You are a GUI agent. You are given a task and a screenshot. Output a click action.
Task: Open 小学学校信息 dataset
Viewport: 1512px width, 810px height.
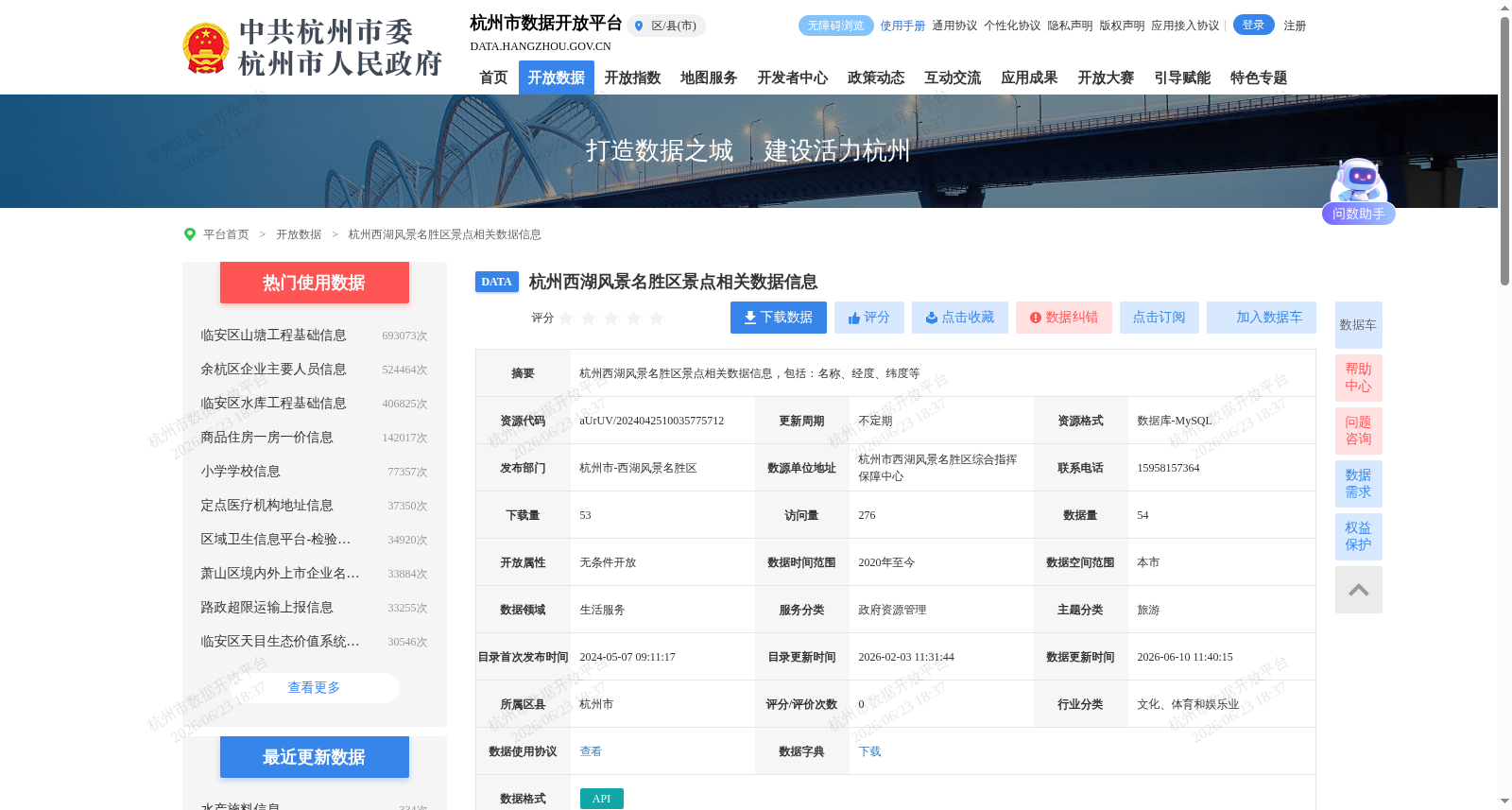pyautogui.click(x=240, y=472)
